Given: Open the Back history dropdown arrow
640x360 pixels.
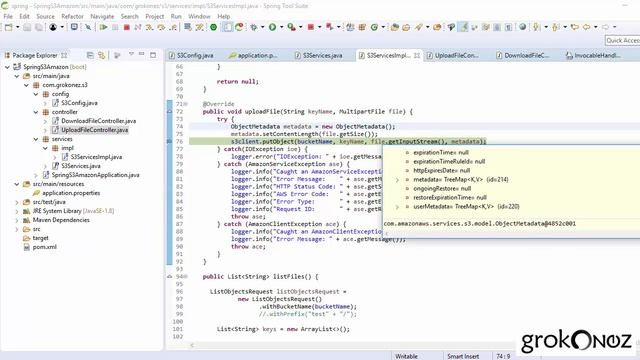Looking at the screenshot, I should coord(596,27).
